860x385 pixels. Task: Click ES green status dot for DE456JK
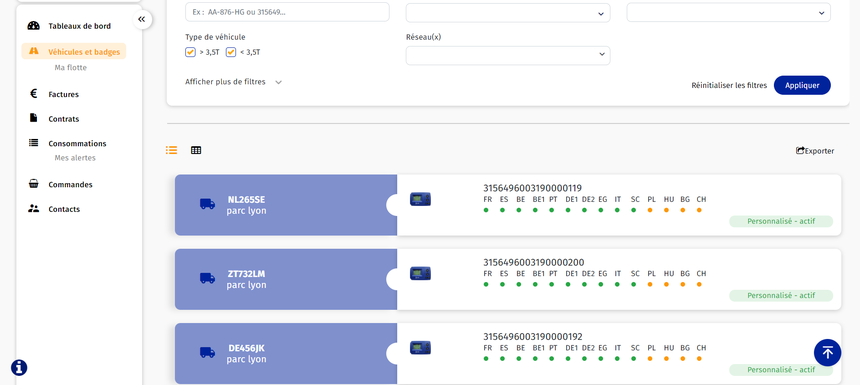click(502, 358)
